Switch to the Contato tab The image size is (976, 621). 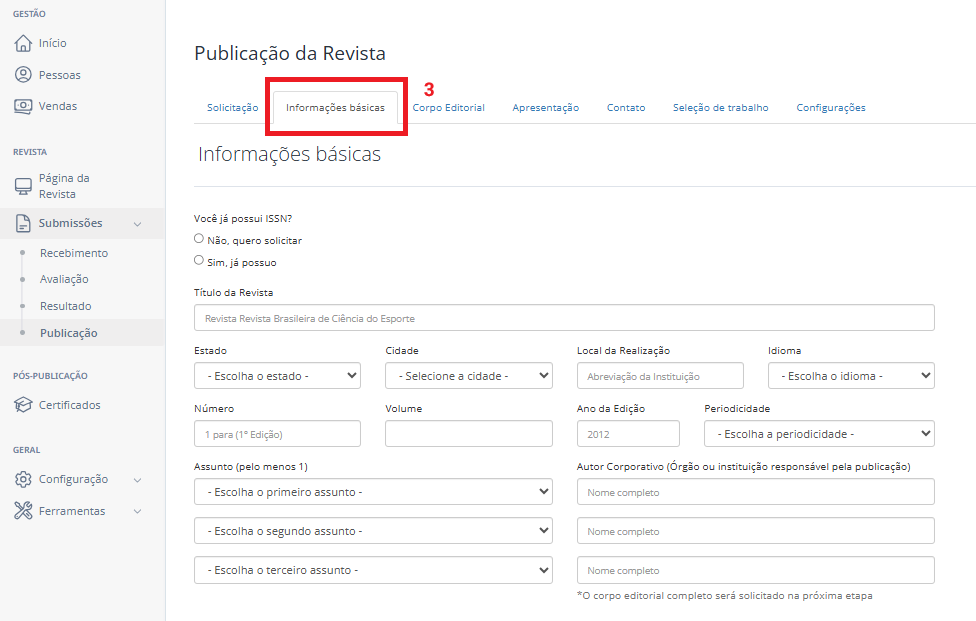(626, 108)
